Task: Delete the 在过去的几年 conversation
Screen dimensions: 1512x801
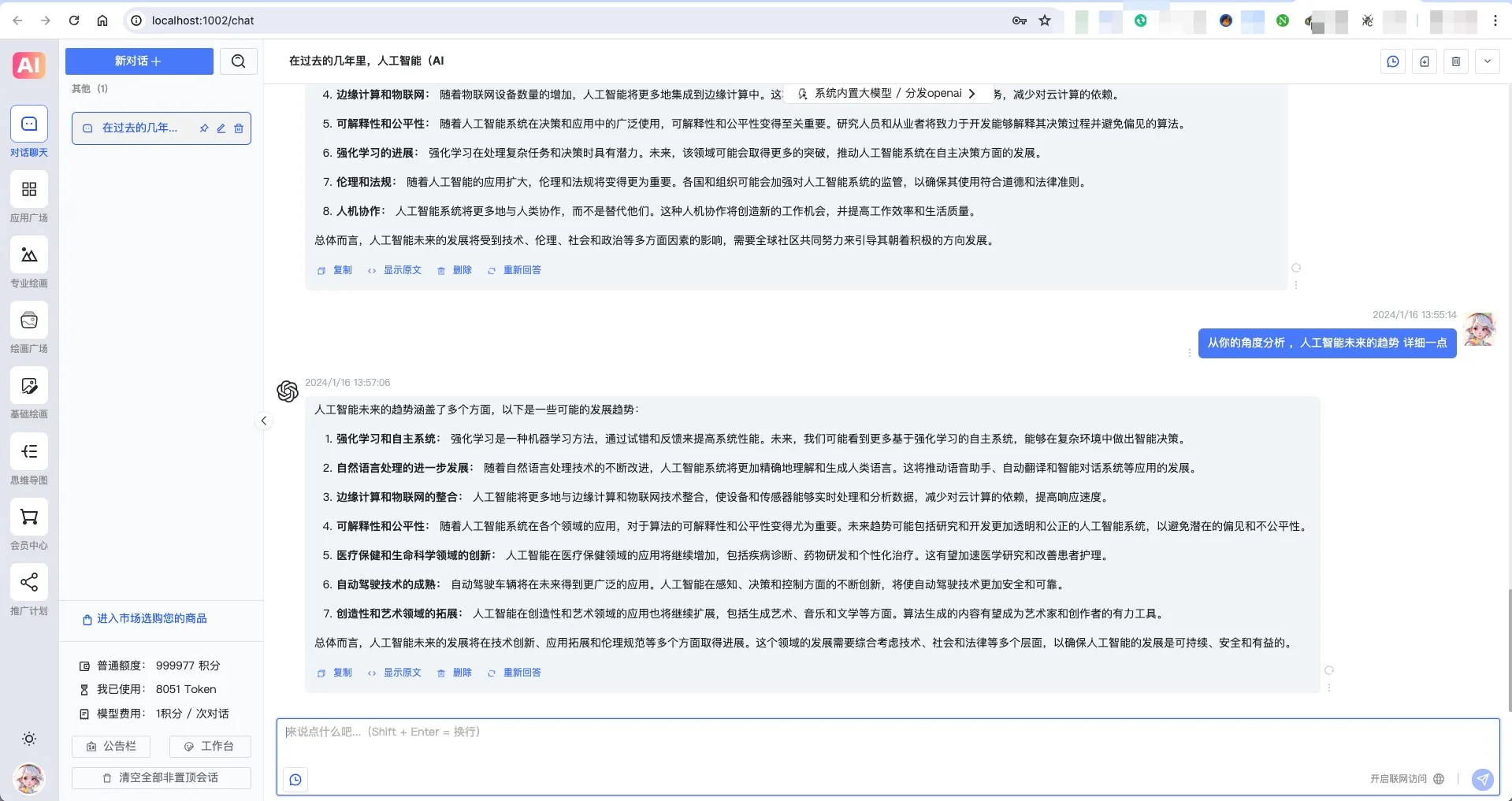Action: tap(239, 128)
